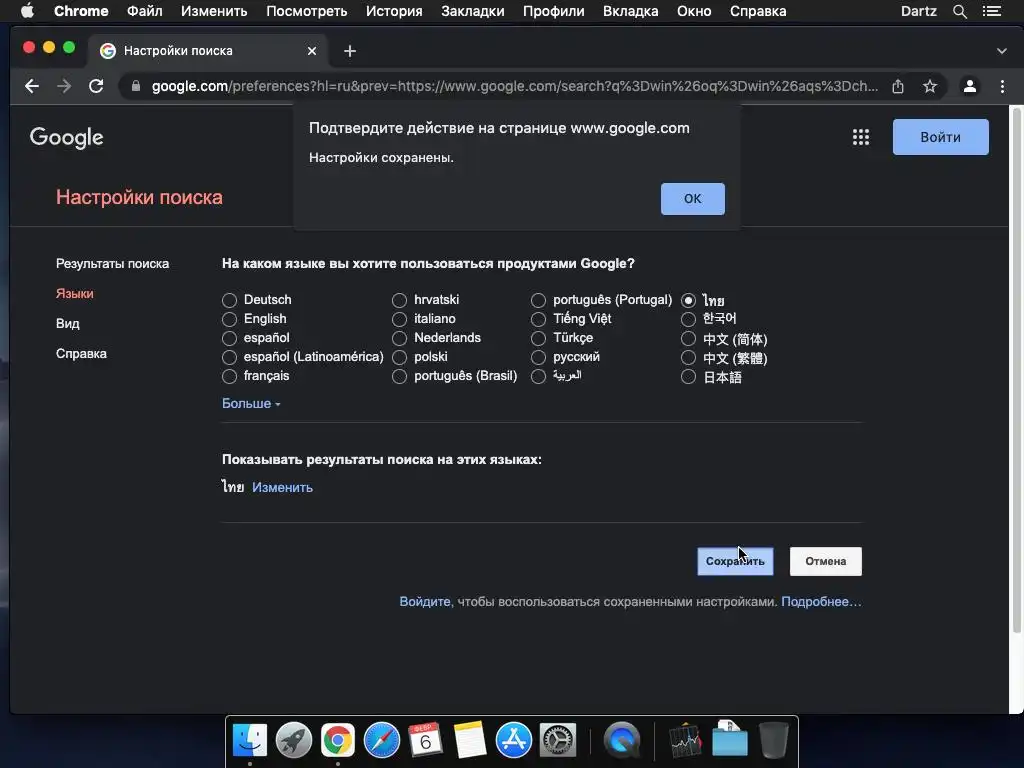This screenshot has height=768, width=1024.
Task: Open the Chrome profile icon
Action: [970, 86]
